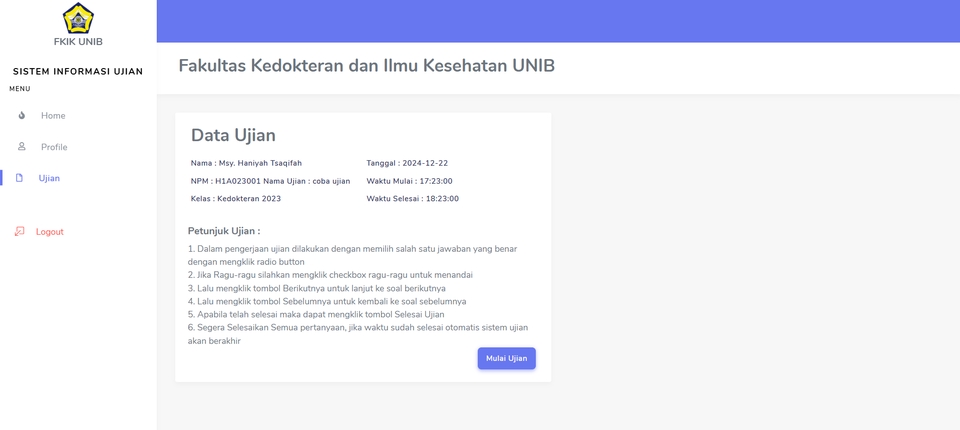Go to the Profile page

click(x=54, y=147)
